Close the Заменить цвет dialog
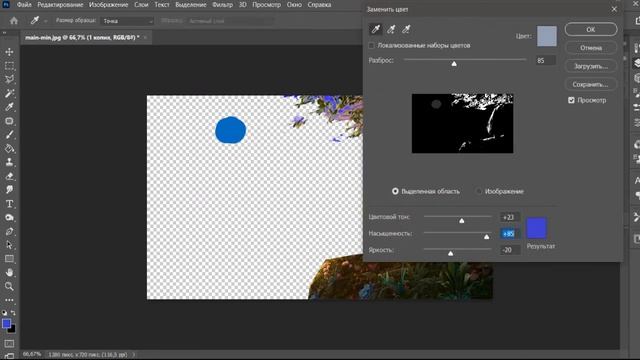 [x=614, y=9]
